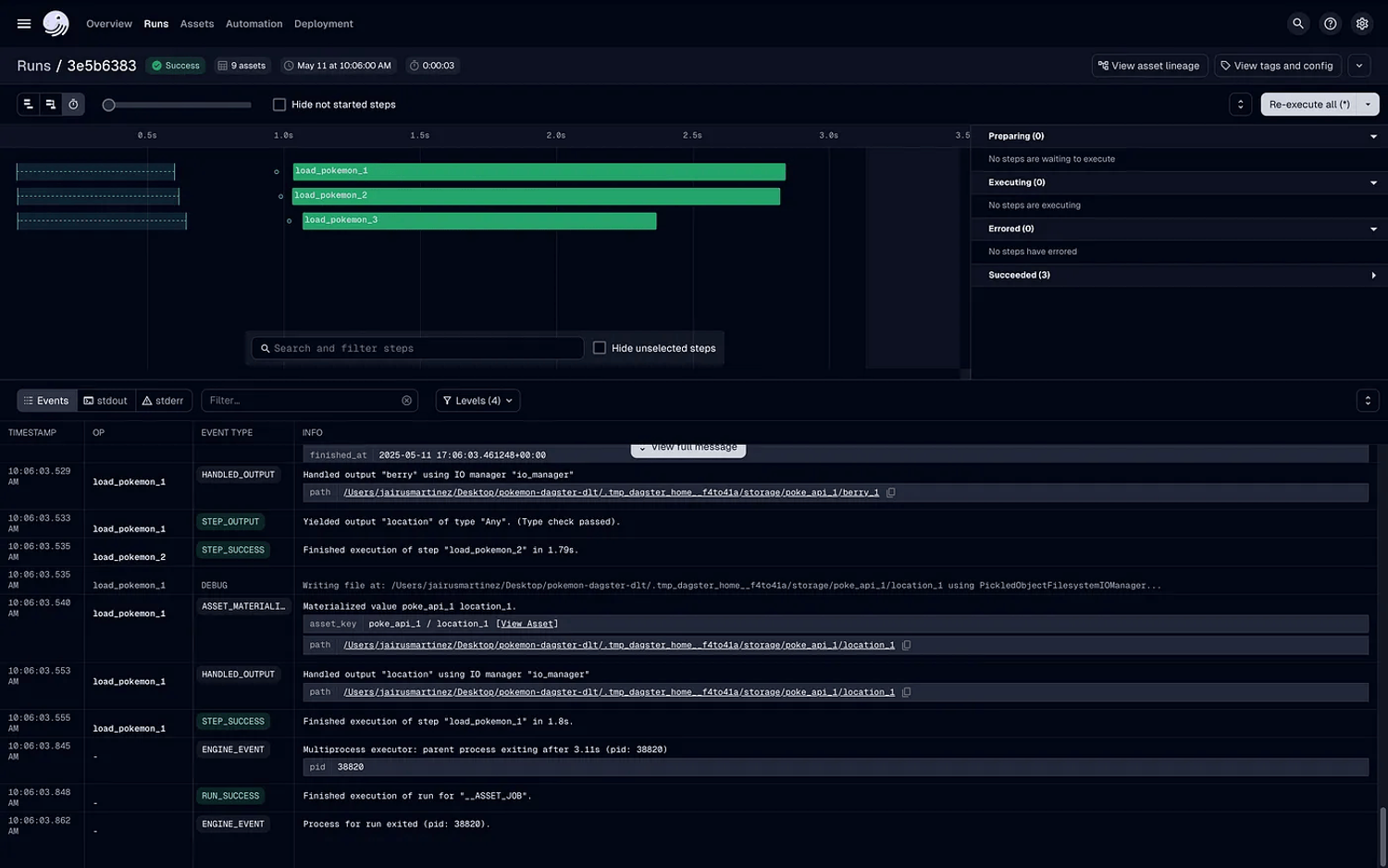Screen dimensions: 1388x868
Task: Enable Hide unselected steps checkbox
Action: pyautogui.click(x=600, y=348)
